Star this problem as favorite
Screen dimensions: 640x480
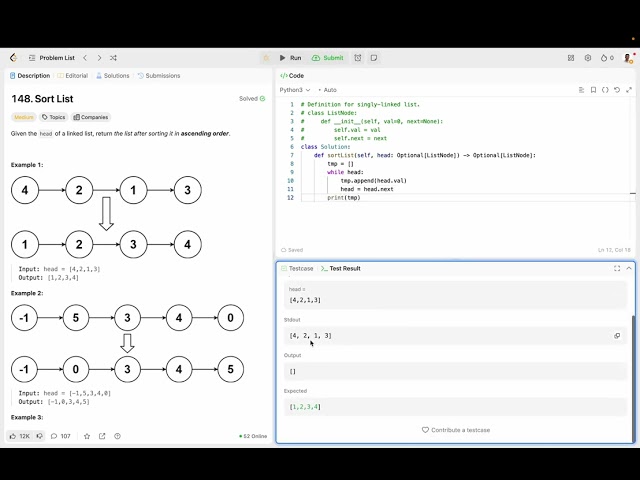click(x=87, y=436)
